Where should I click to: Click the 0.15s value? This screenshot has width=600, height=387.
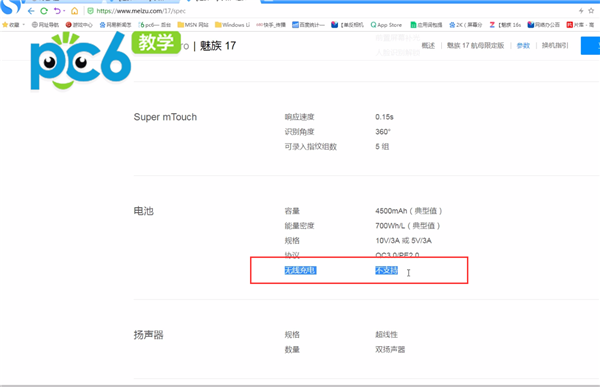pos(384,117)
